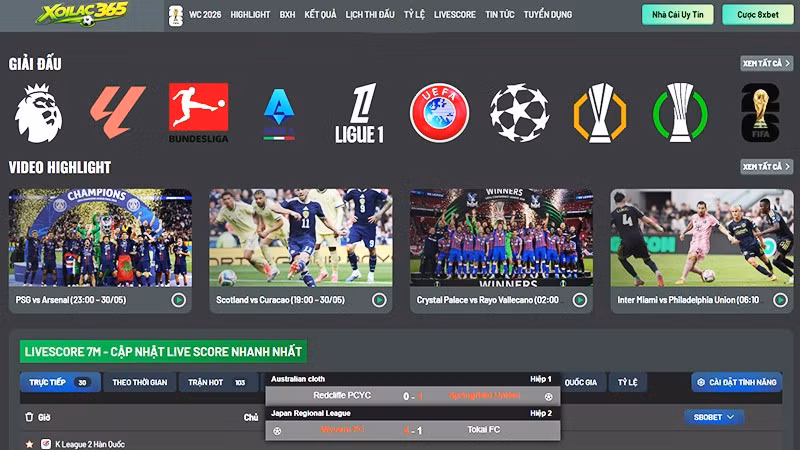Open the Scotland vs Curacao highlight thumbnail
This screenshot has width=800, height=450.
click(301, 238)
